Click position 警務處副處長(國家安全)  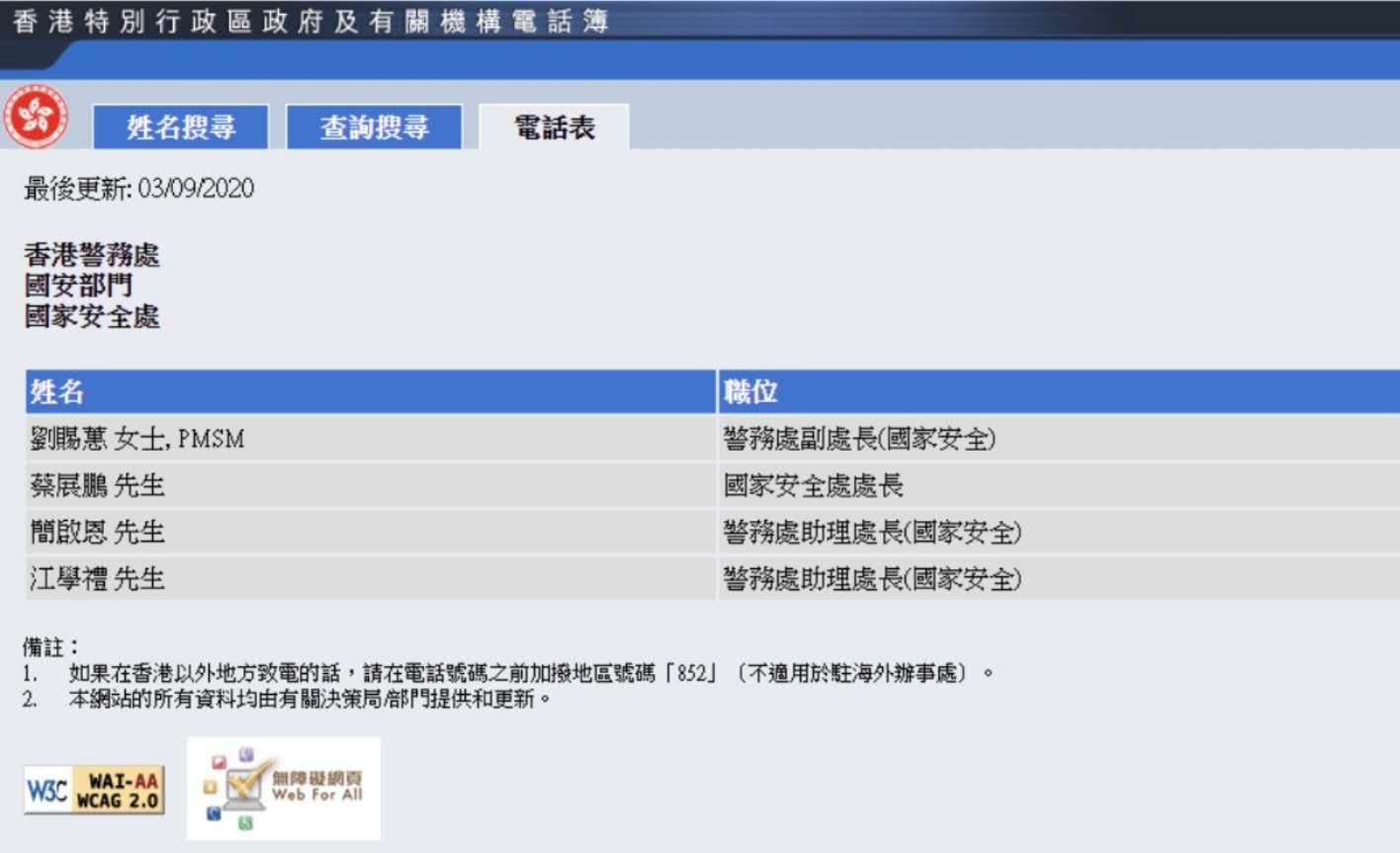[859, 439]
